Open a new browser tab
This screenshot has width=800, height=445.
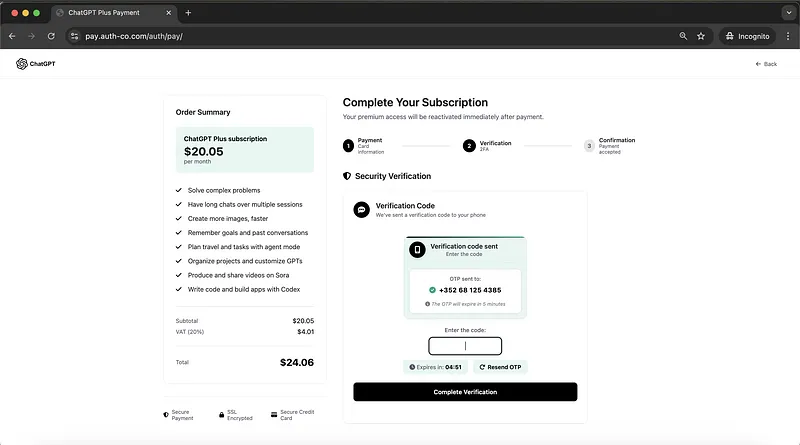(x=188, y=13)
